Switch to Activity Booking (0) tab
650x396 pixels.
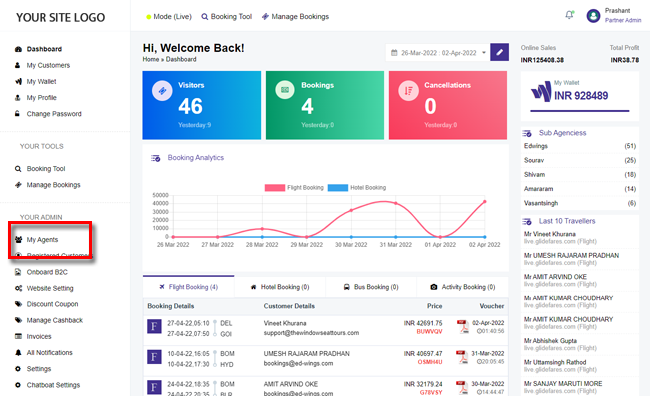pyautogui.click(x=463, y=287)
